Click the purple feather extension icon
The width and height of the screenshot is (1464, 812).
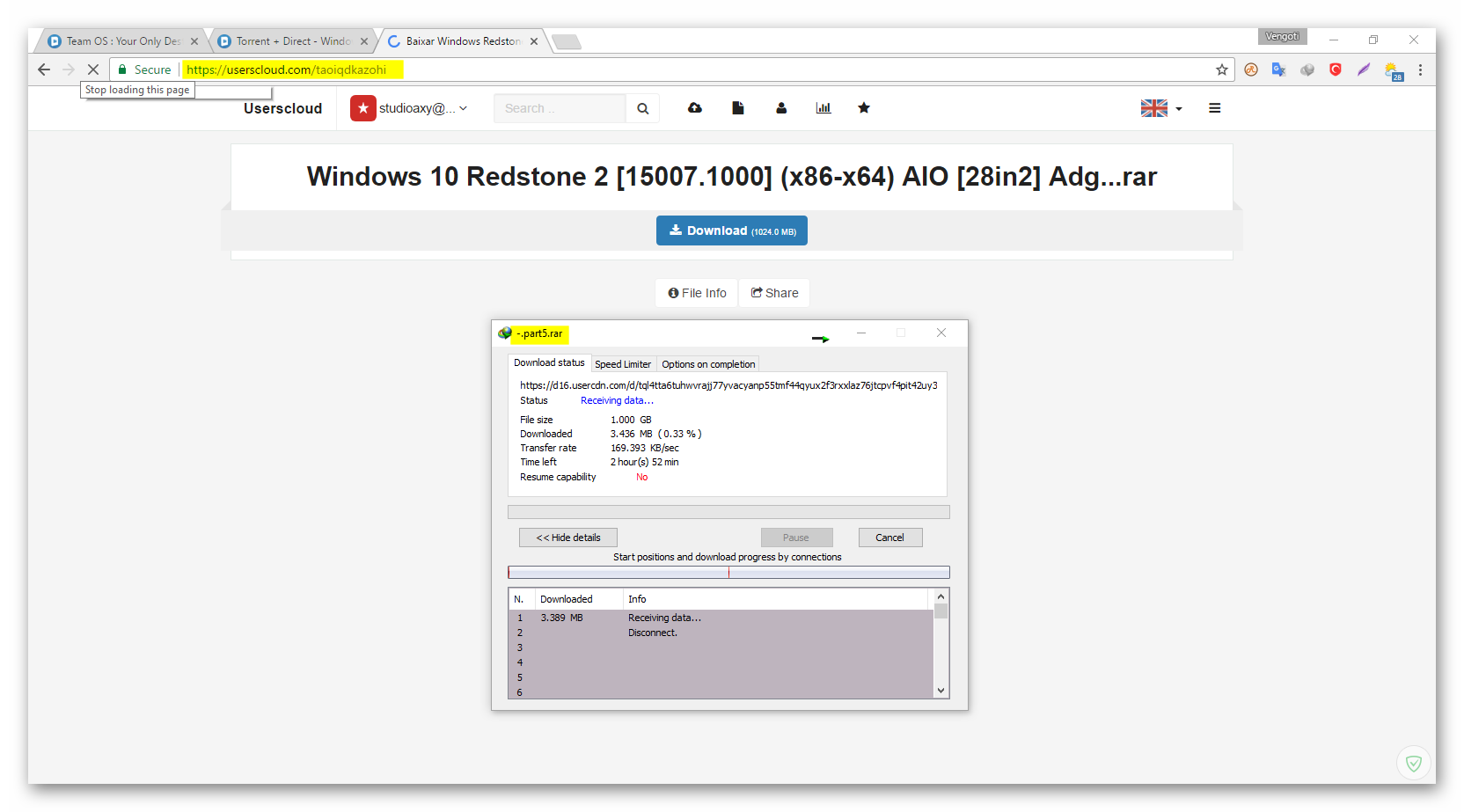pos(1364,69)
